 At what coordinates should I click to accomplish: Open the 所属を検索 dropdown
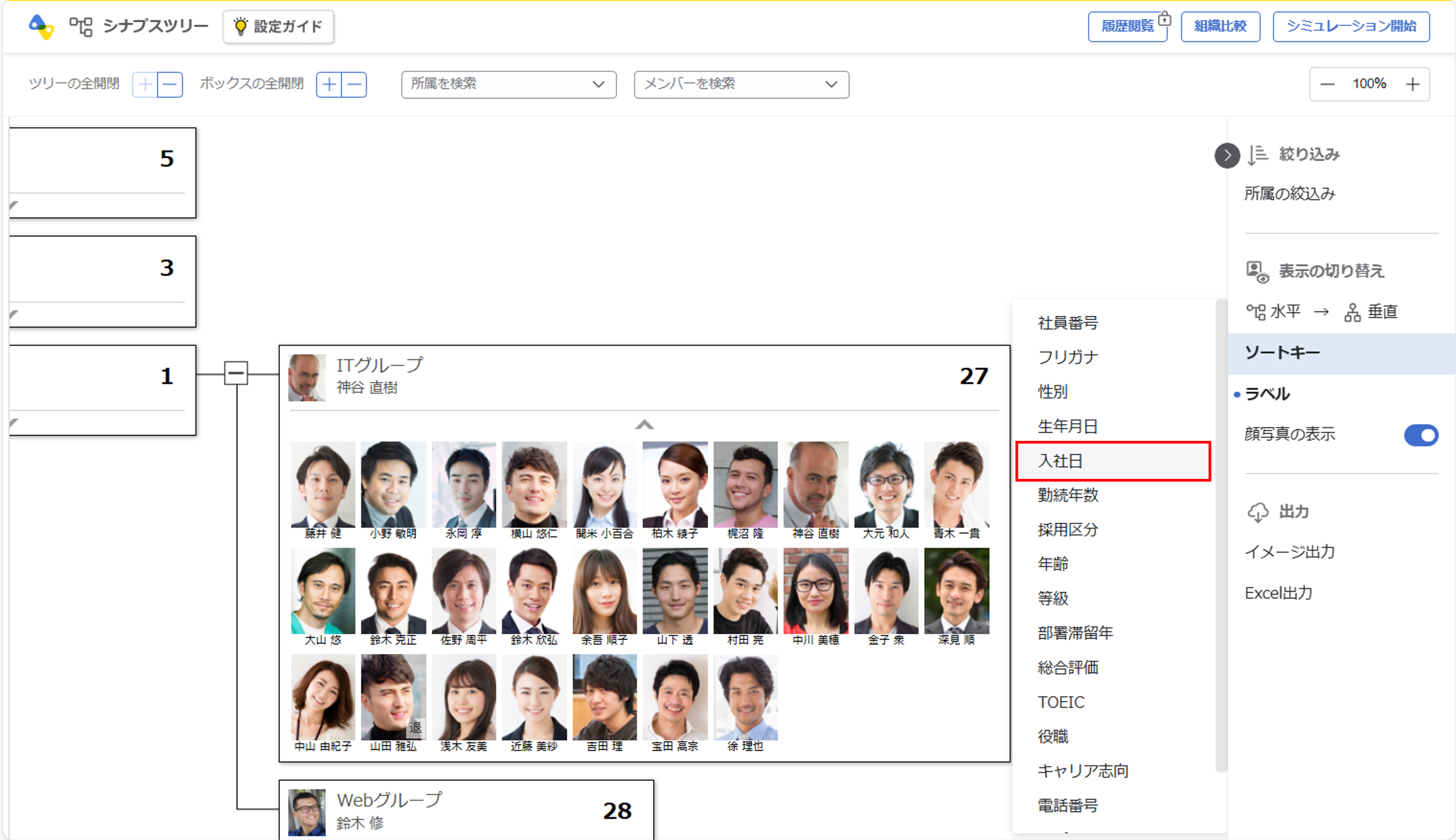point(508,84)
